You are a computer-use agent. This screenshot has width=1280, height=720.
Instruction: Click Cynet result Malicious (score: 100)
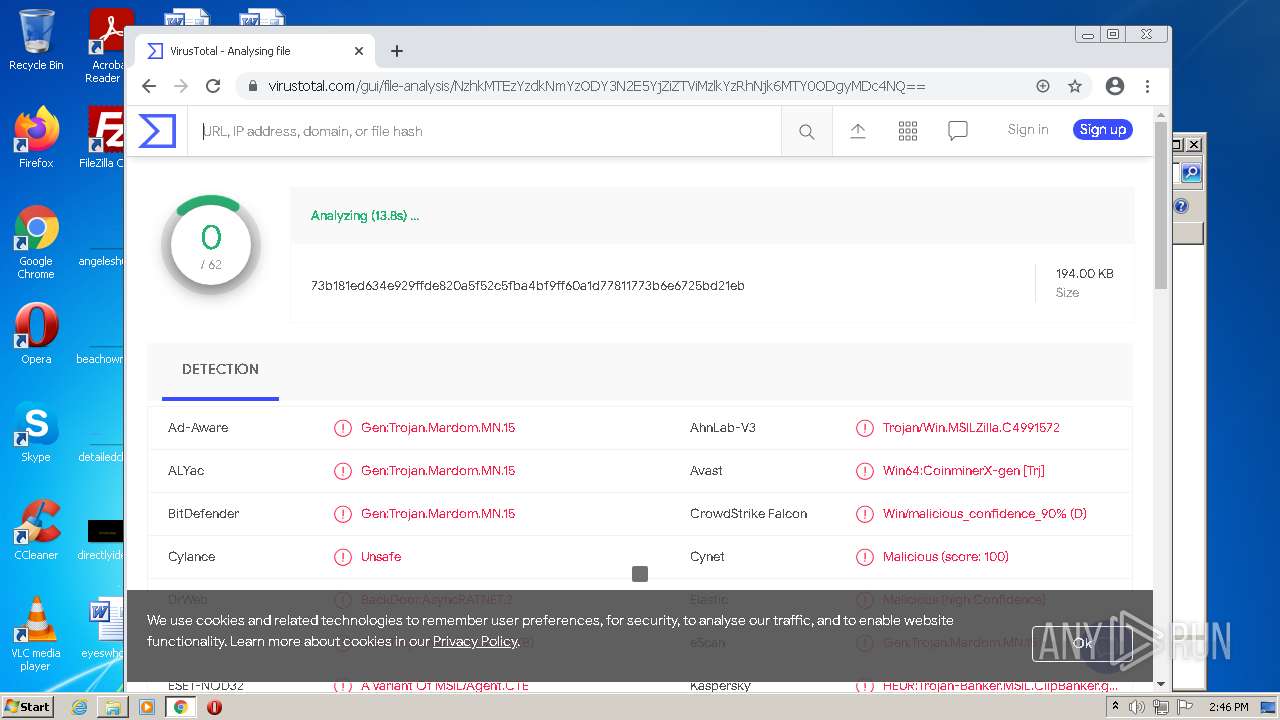point(945,556)
